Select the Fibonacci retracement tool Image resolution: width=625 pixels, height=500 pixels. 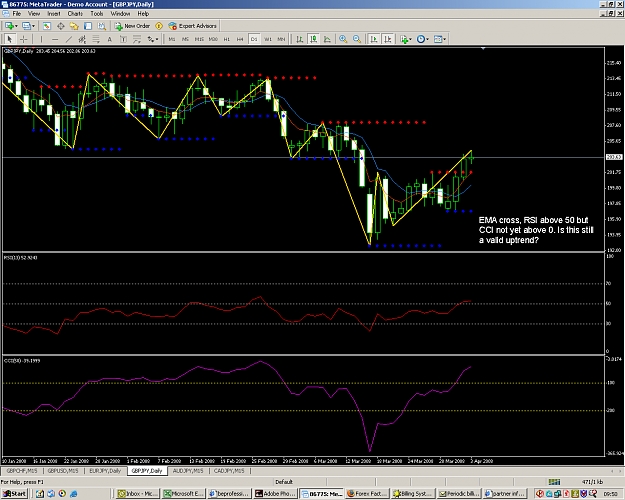[x=96, y=39]
